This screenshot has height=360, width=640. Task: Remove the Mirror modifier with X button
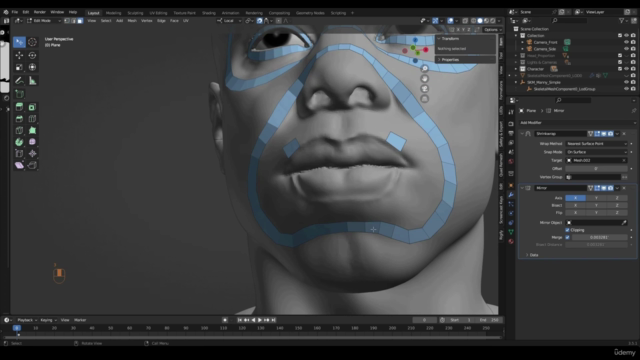point(624,188)
